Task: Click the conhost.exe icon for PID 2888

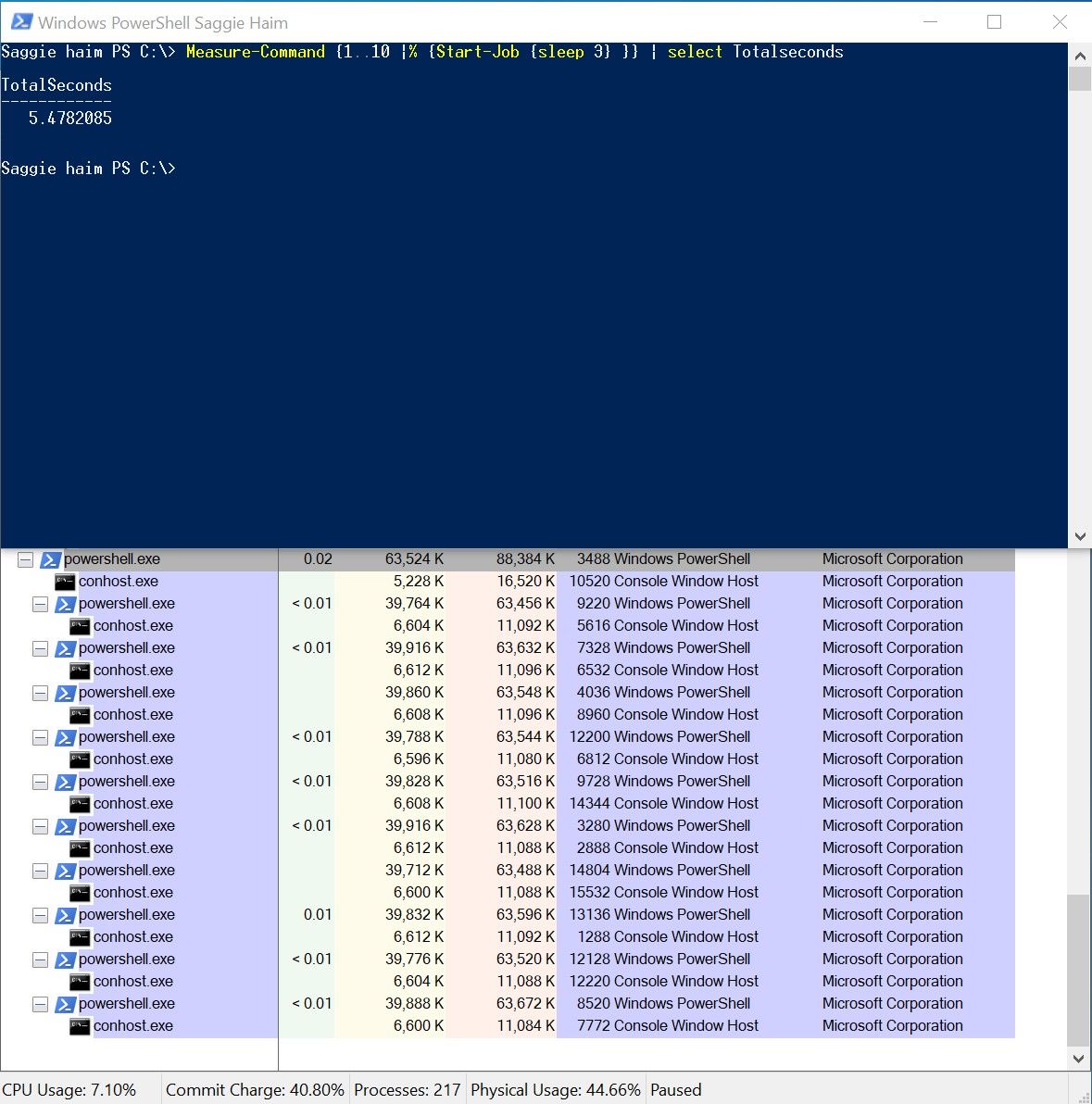Action: (x=80, y=848)
